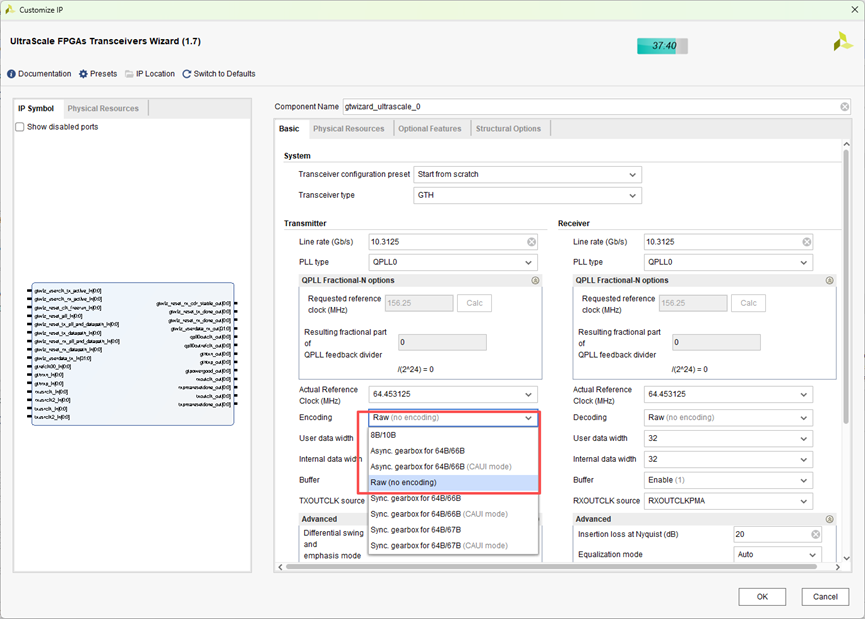Clear Receiver line rate value icon

point(807,242)
